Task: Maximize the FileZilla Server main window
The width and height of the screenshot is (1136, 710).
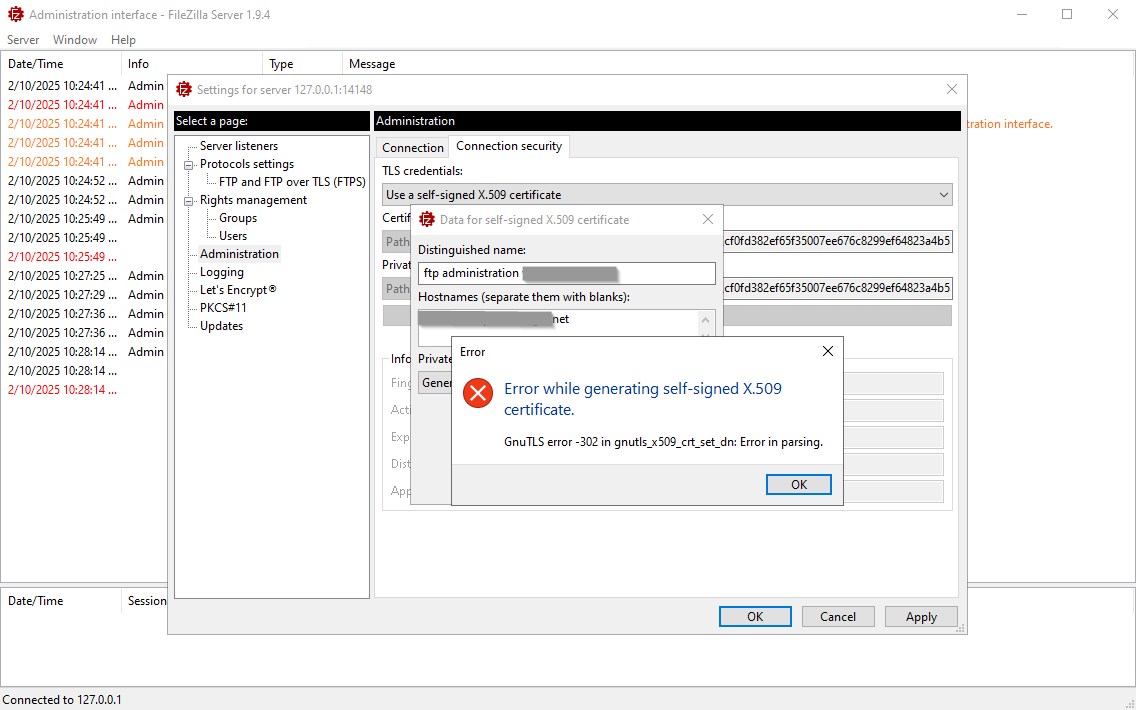Action: [x=1066, y=14]
